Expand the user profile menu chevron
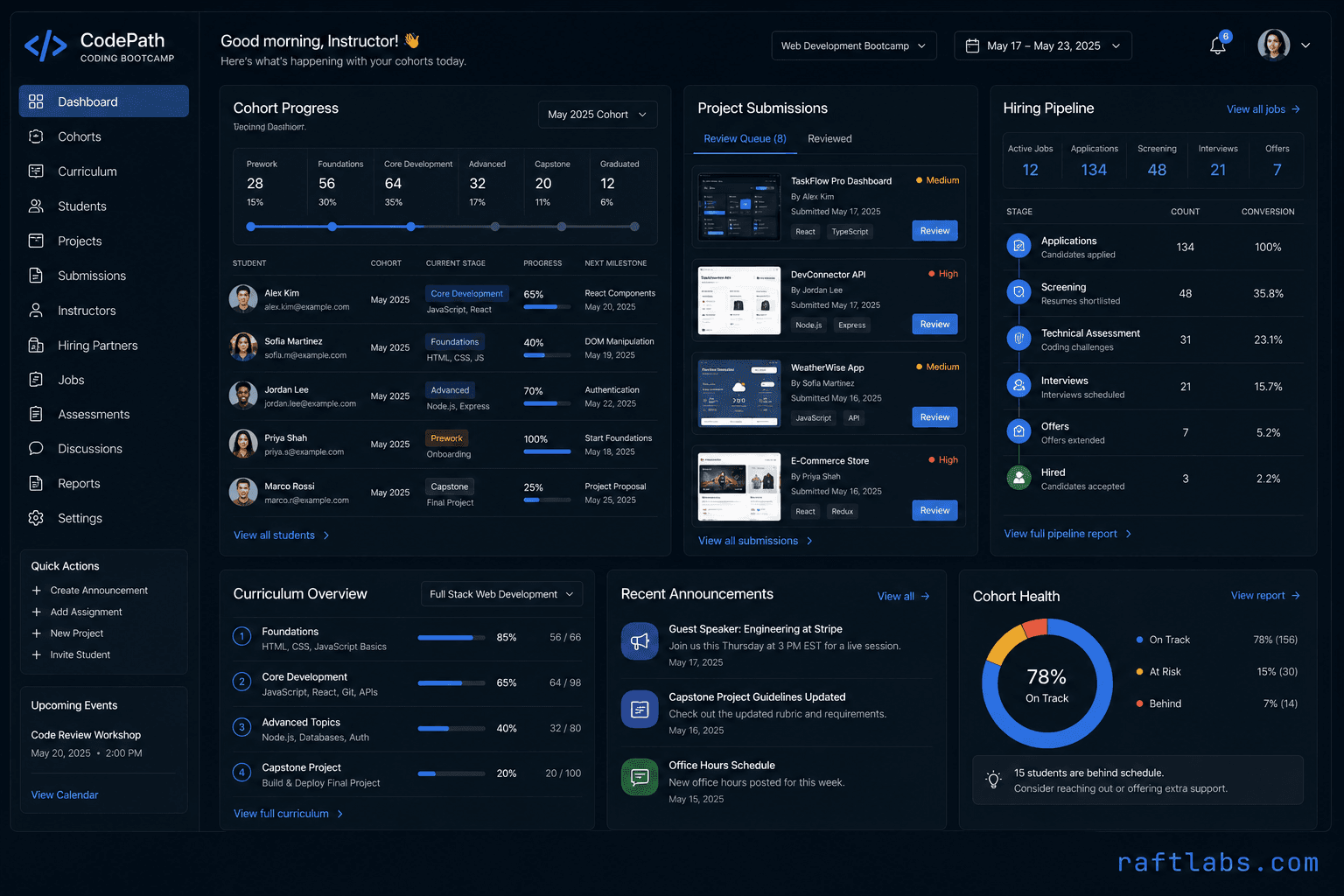This screenshot has height=896, width=1344. click(x=1305, y=45)
